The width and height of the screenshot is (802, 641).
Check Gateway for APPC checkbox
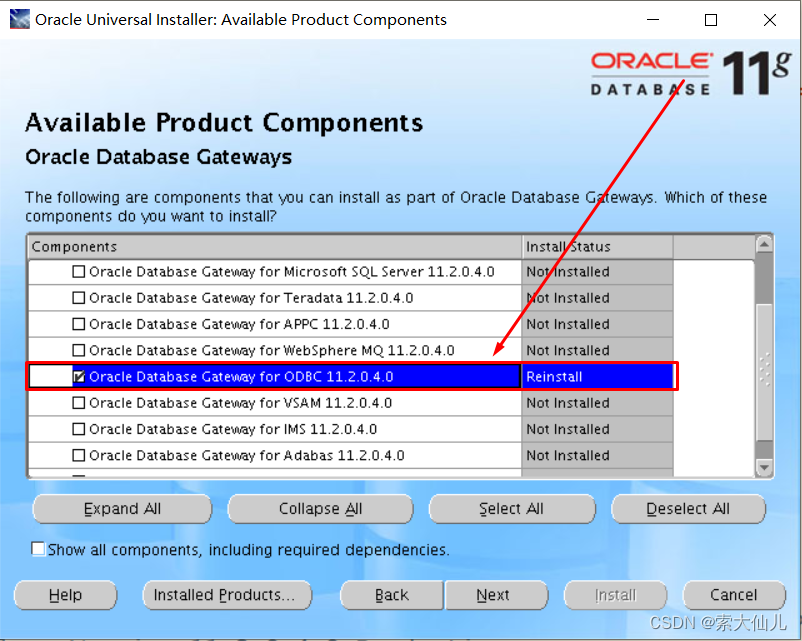pos(78,324)
